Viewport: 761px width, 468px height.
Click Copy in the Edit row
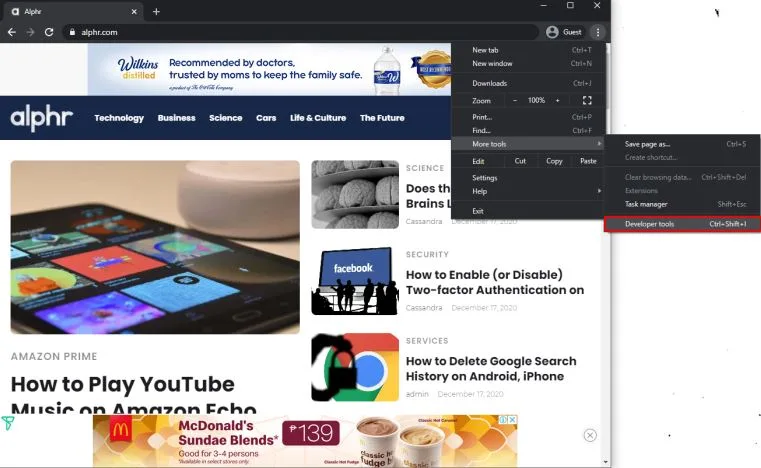[x=554, y=161]
